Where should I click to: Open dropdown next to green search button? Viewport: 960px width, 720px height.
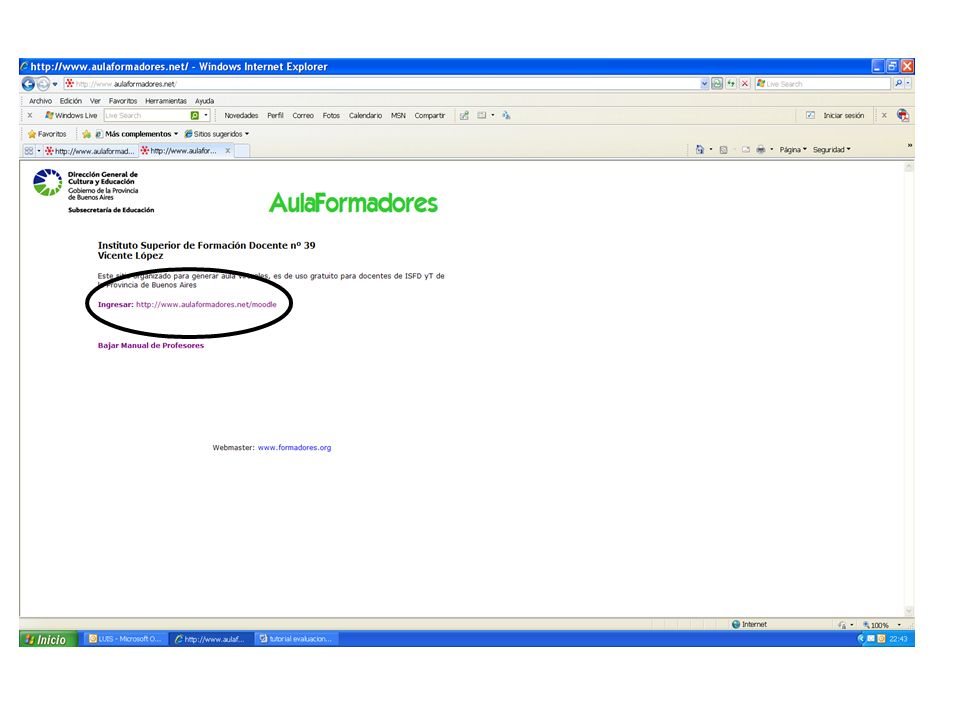coord(206,115)
